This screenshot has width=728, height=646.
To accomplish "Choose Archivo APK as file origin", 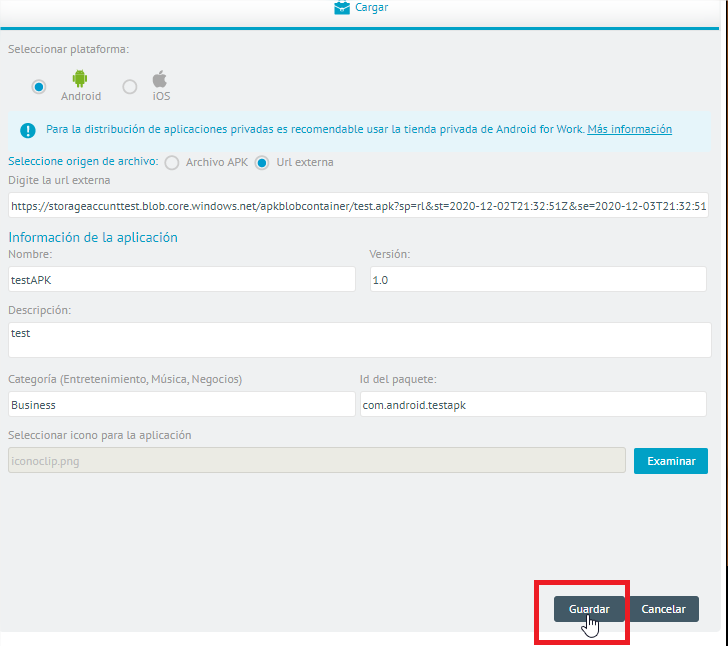I will coord(172,163).
